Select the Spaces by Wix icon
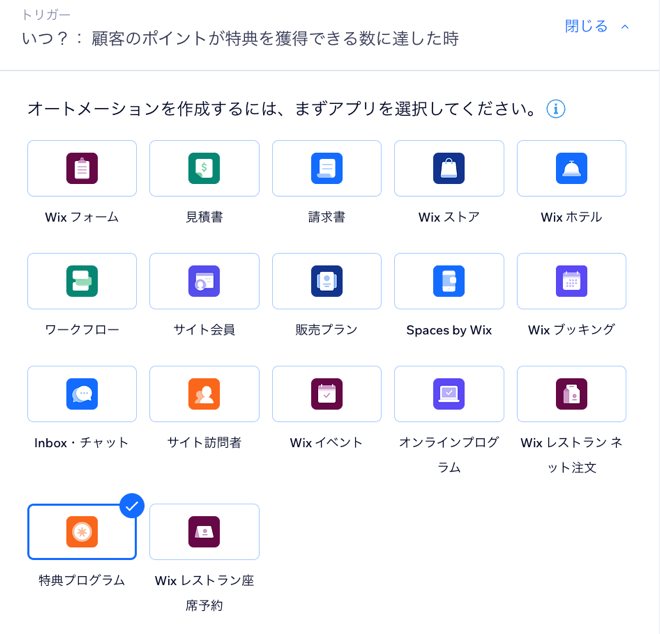The width and height of the screenshot is (660, 634). 449,281
